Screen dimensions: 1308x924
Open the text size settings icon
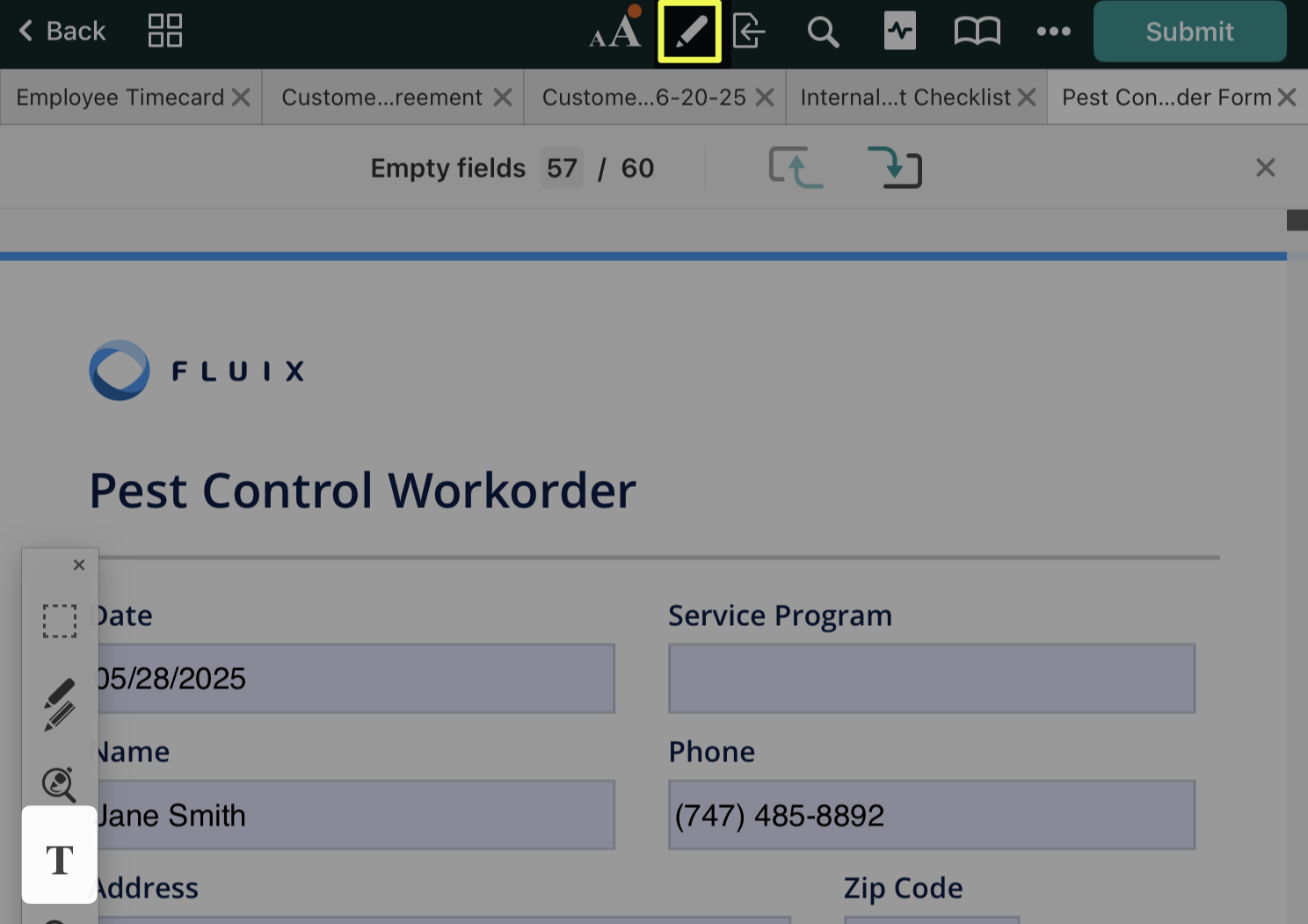coord(614,32)
